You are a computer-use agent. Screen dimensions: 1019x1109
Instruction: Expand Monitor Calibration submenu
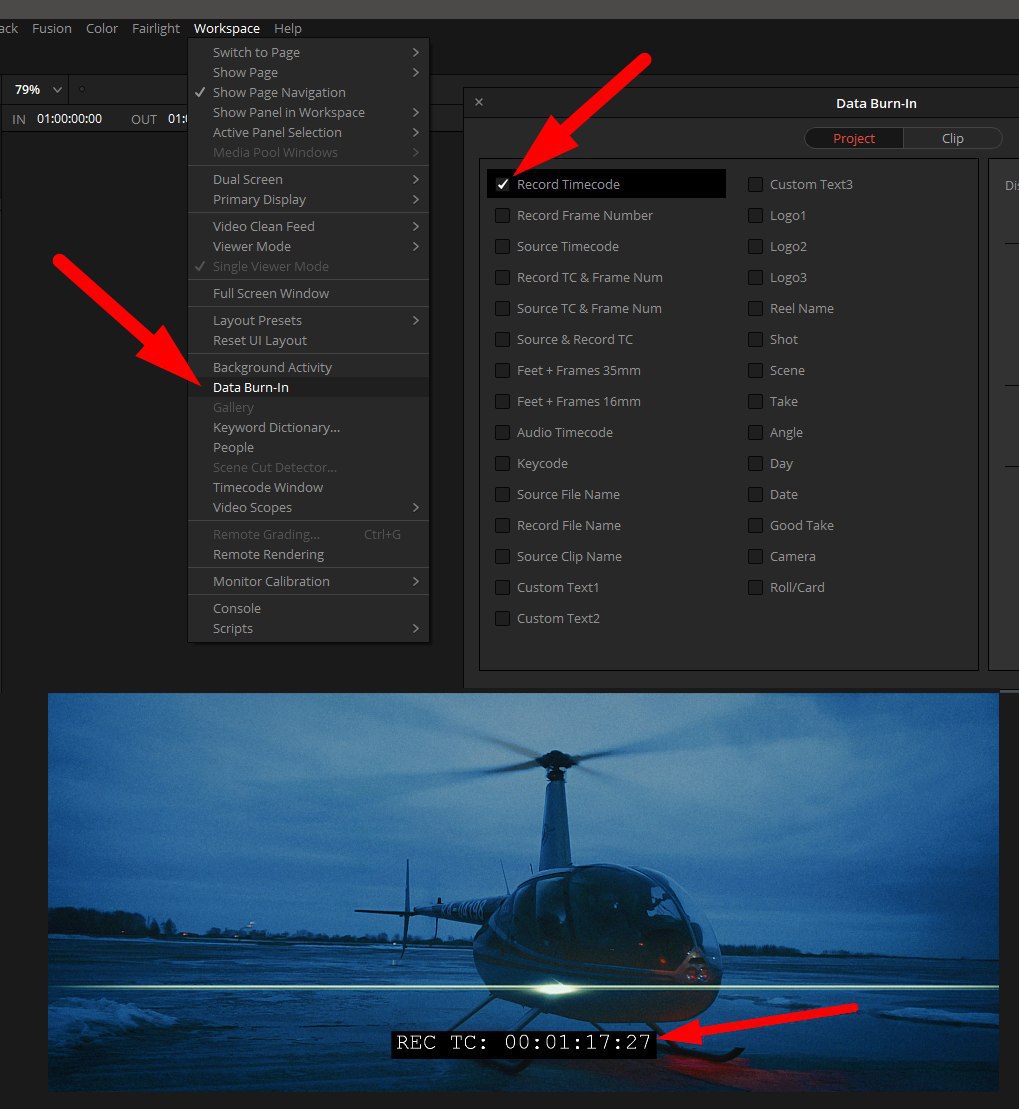tap(308, 581)
